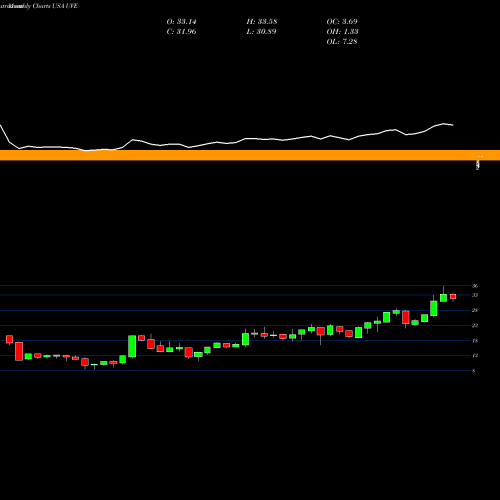Viewport: 500px width, 500px height.
Task: Click the chart title ending in USA UVE
Action: pyautogui.click(x=39, y=6)
